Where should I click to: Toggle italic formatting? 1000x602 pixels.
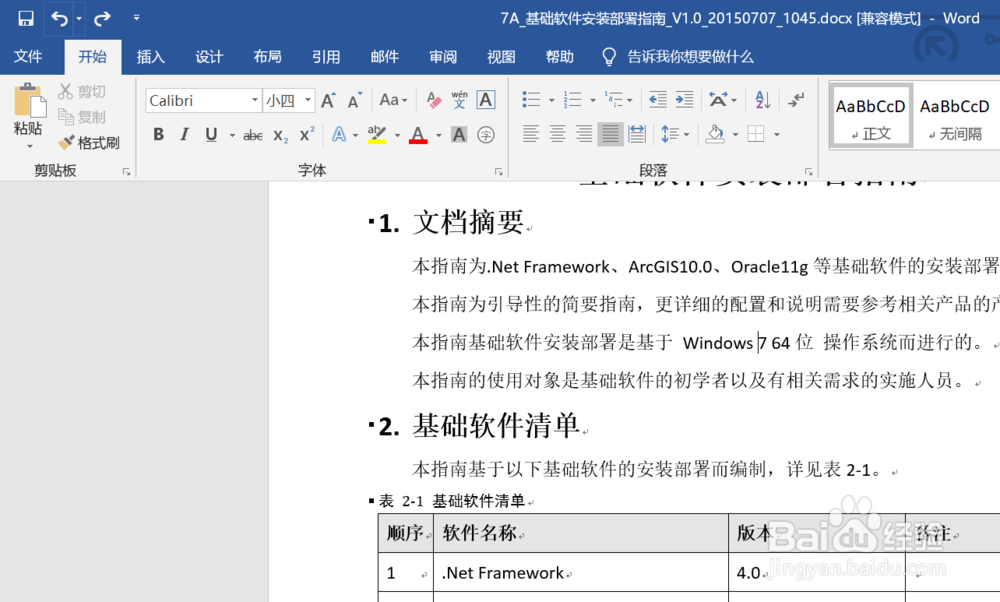(x=185, y=135)
